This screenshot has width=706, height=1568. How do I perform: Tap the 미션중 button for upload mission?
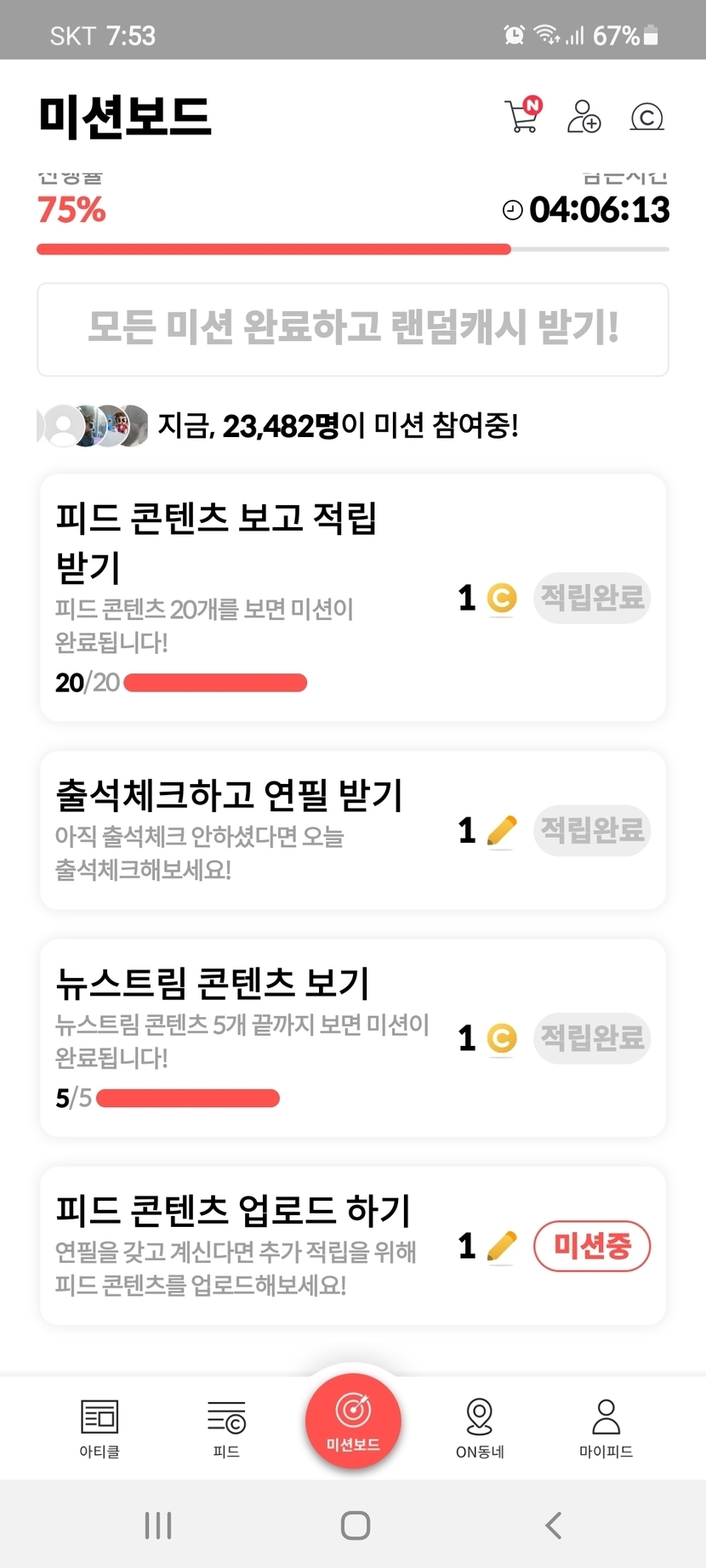(x=592, y=1247)
